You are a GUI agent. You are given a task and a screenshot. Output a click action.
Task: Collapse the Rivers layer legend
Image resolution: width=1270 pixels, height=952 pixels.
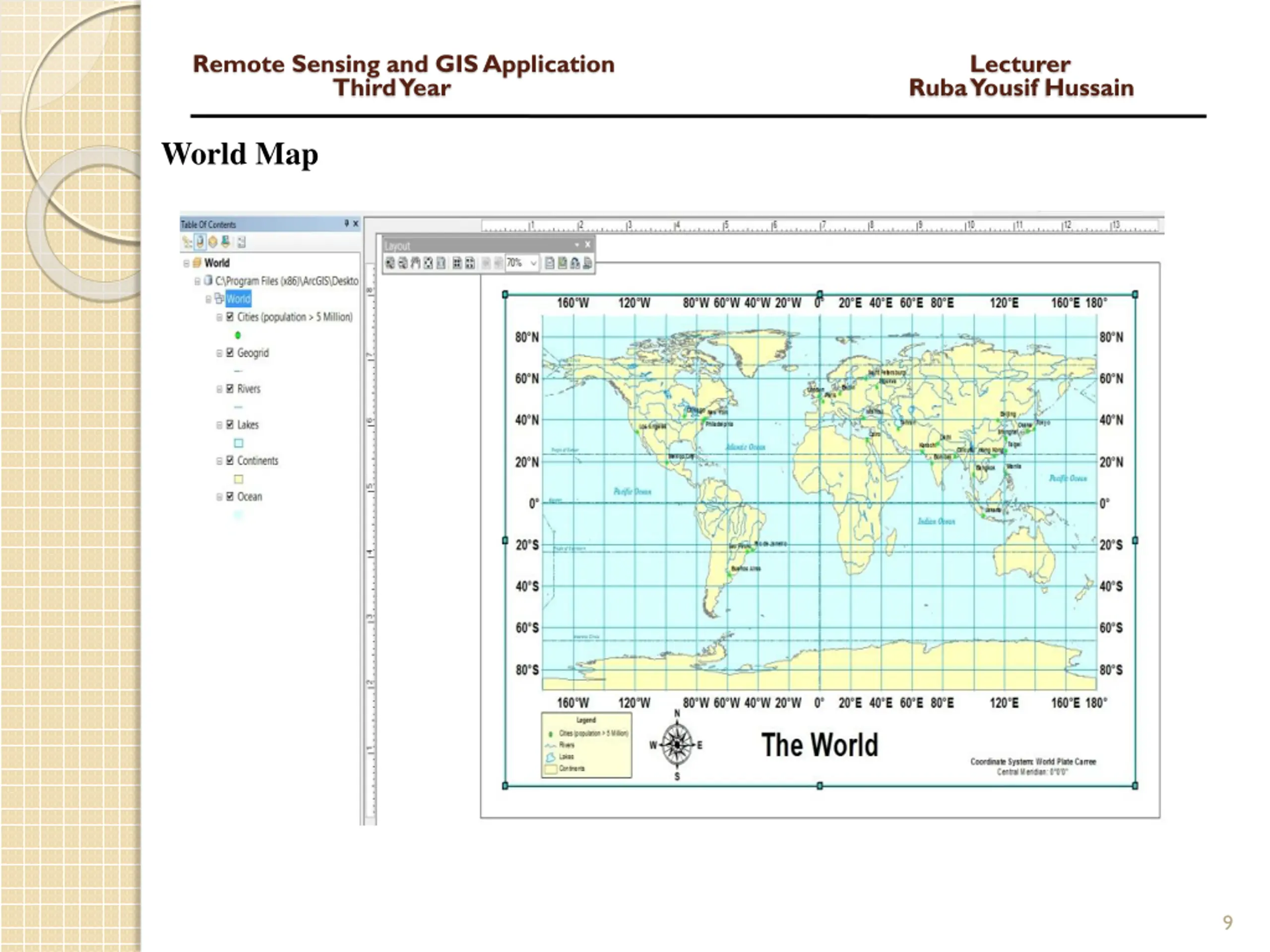(x=219, y=389)
